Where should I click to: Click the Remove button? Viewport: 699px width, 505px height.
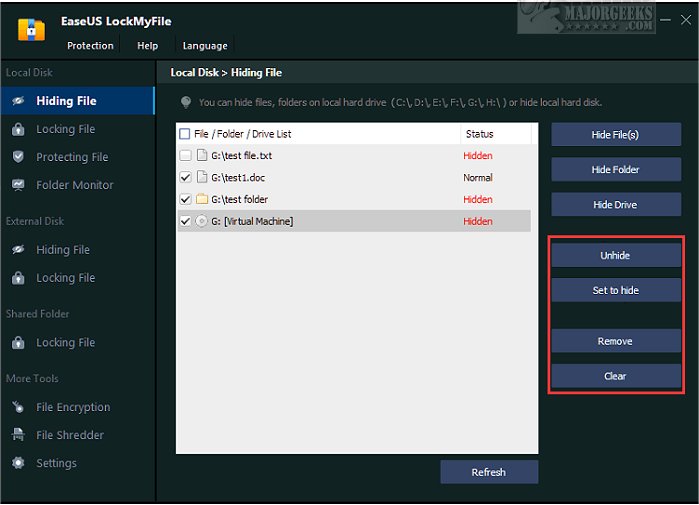tap(616, 341)
